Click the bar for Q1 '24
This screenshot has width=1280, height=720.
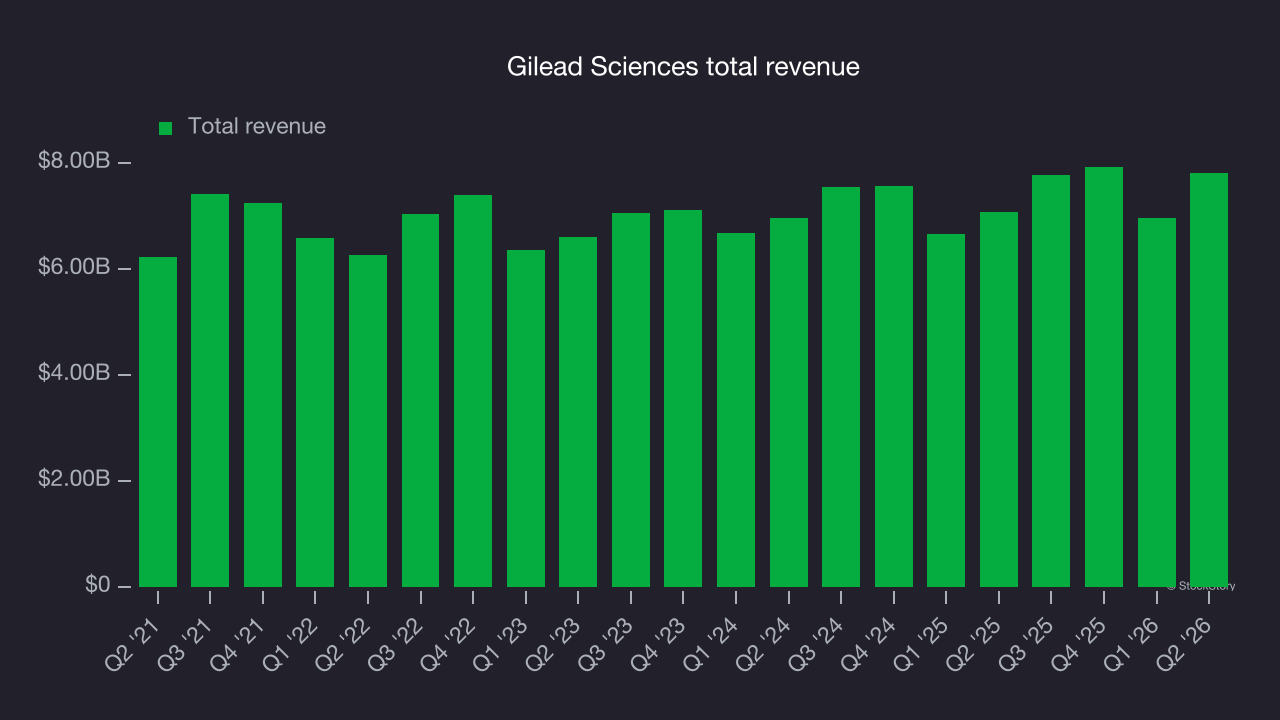[736, 410]
